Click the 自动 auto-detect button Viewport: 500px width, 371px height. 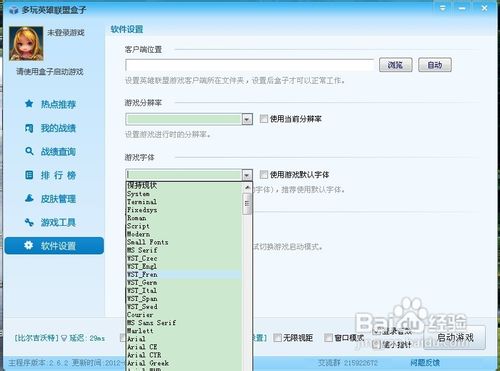pyautogui.click(x=435, y=65)
